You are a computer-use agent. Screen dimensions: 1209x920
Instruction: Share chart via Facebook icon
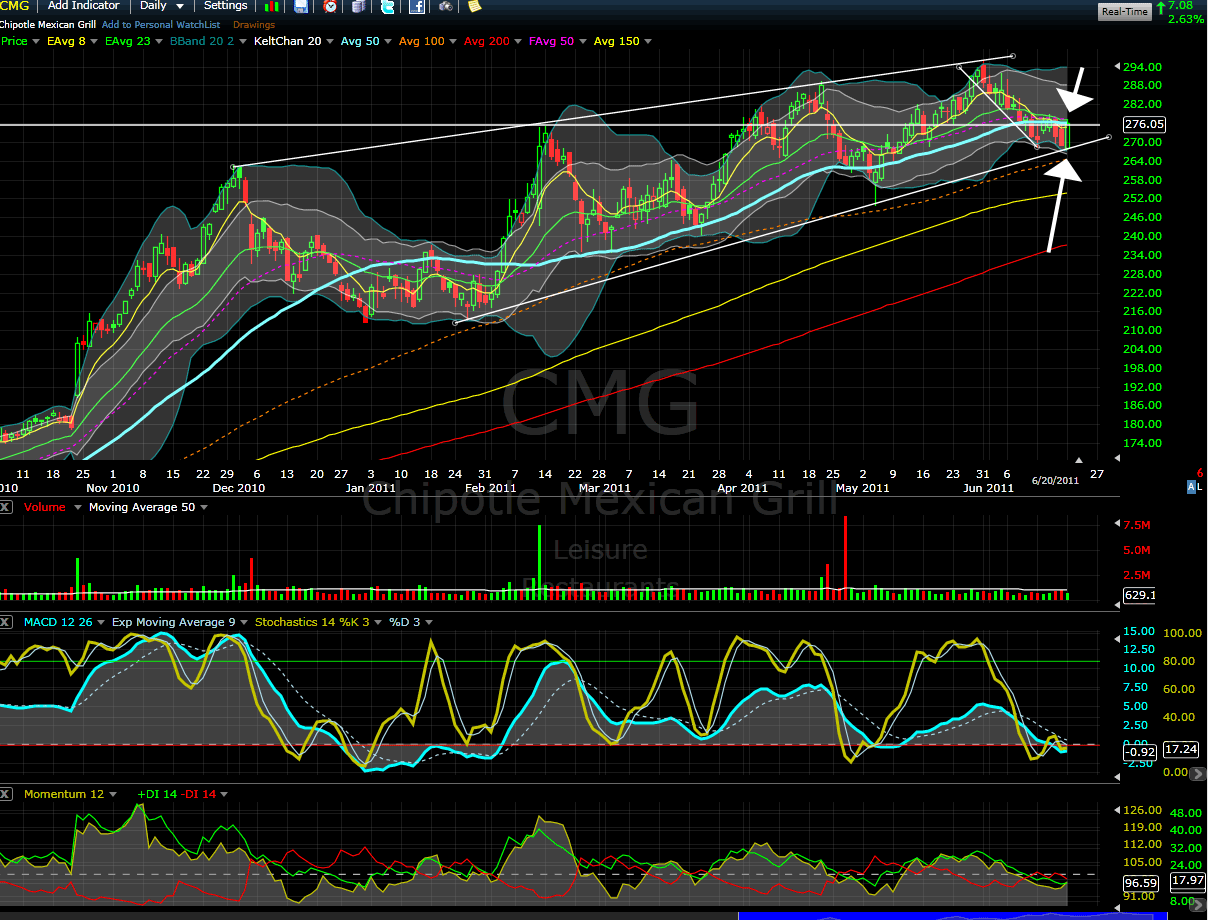pos(416,6)
